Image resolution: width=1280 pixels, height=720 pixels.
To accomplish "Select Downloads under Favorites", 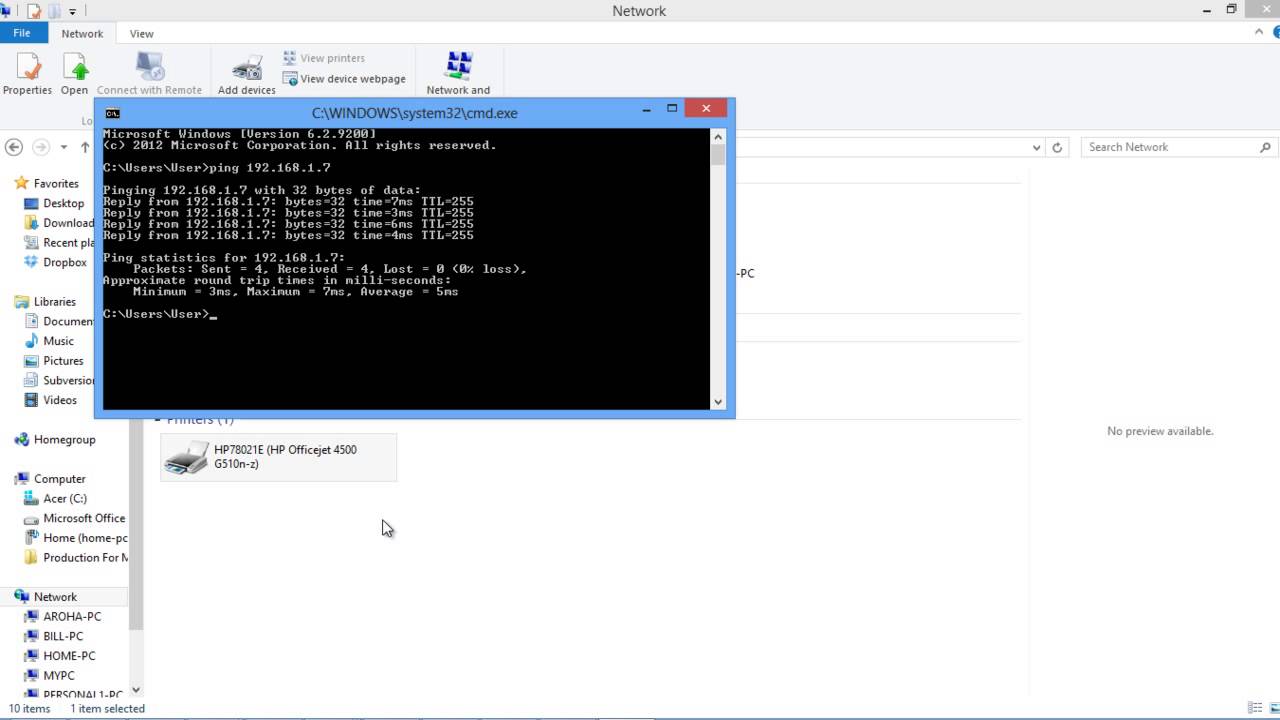I will coord(68,223).
